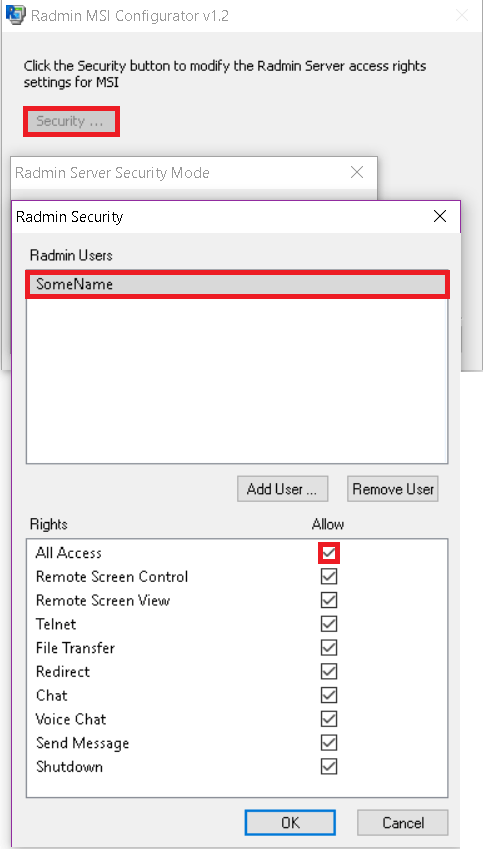
Task: Uncheck Remote Screen Control permission
Action: [x=329, y=577]
